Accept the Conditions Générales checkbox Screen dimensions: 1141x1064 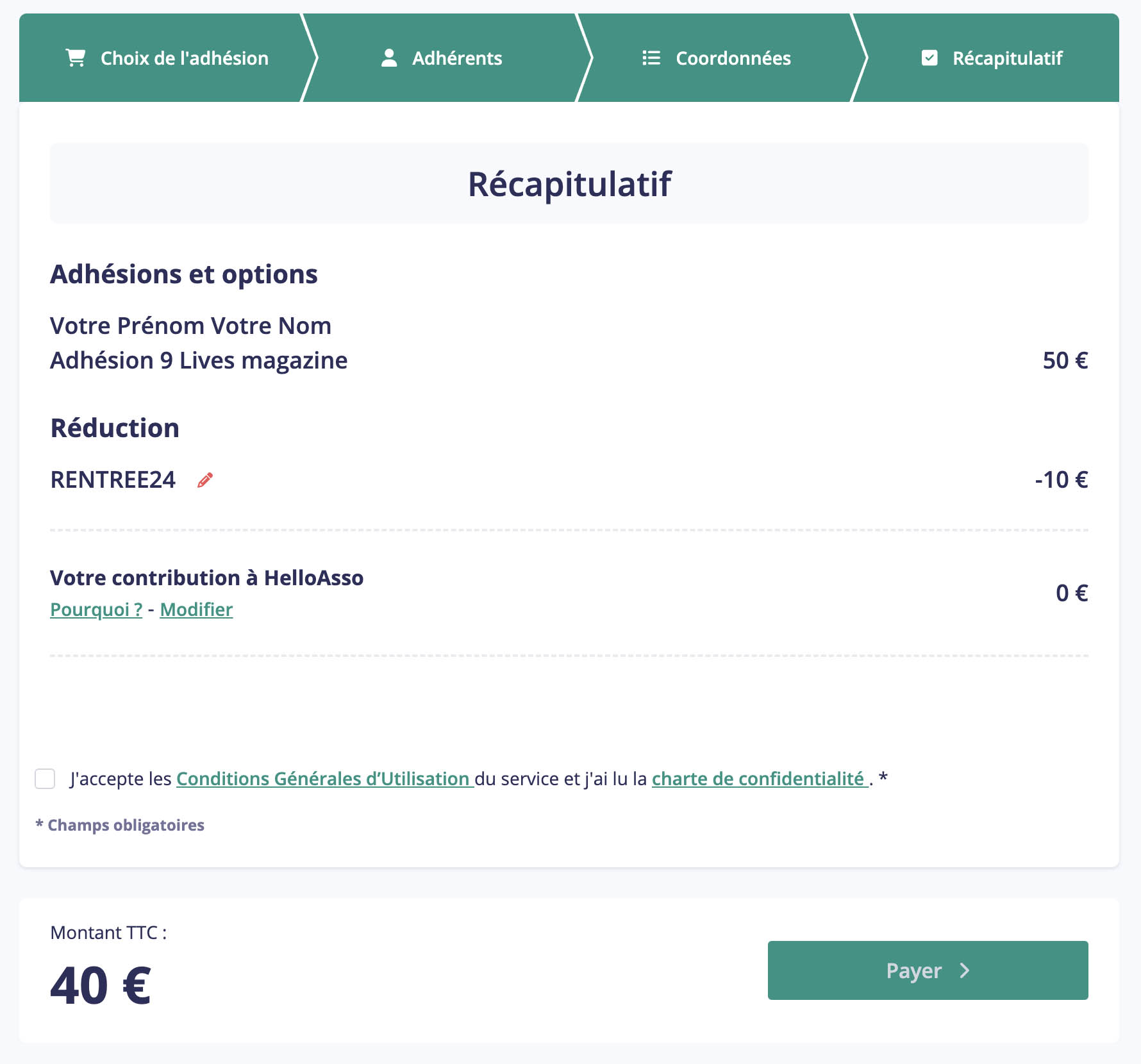(x=45, y=779)
